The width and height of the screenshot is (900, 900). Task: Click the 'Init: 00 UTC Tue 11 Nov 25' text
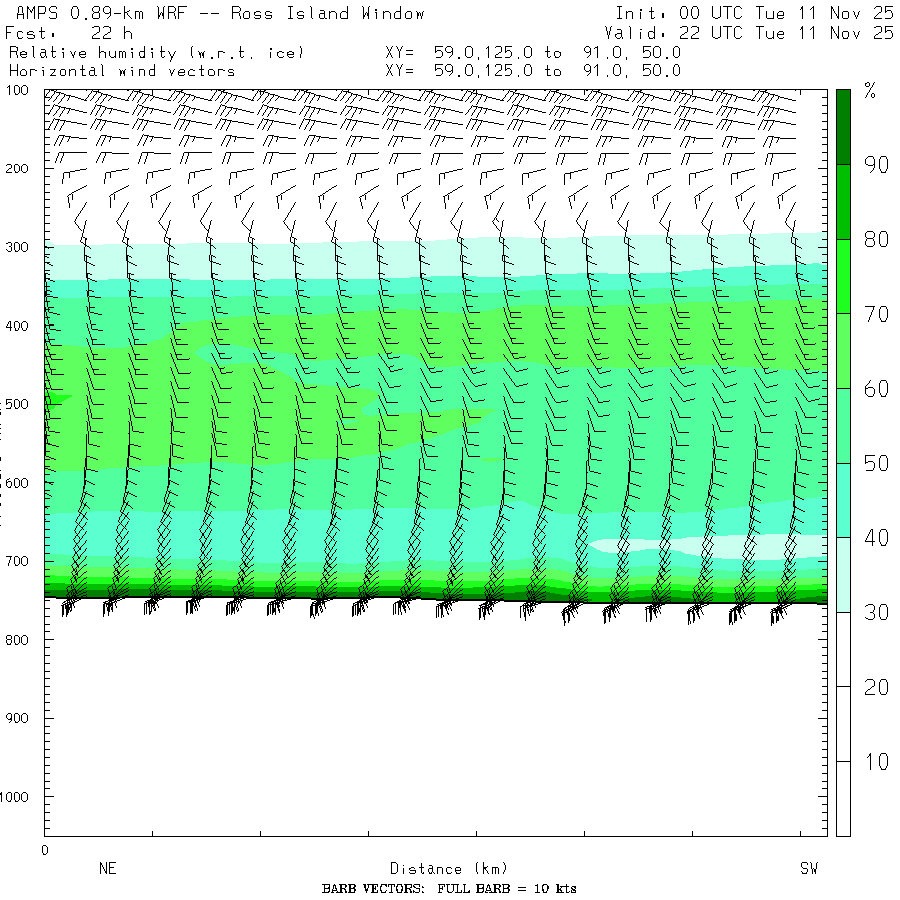(754, 13)
